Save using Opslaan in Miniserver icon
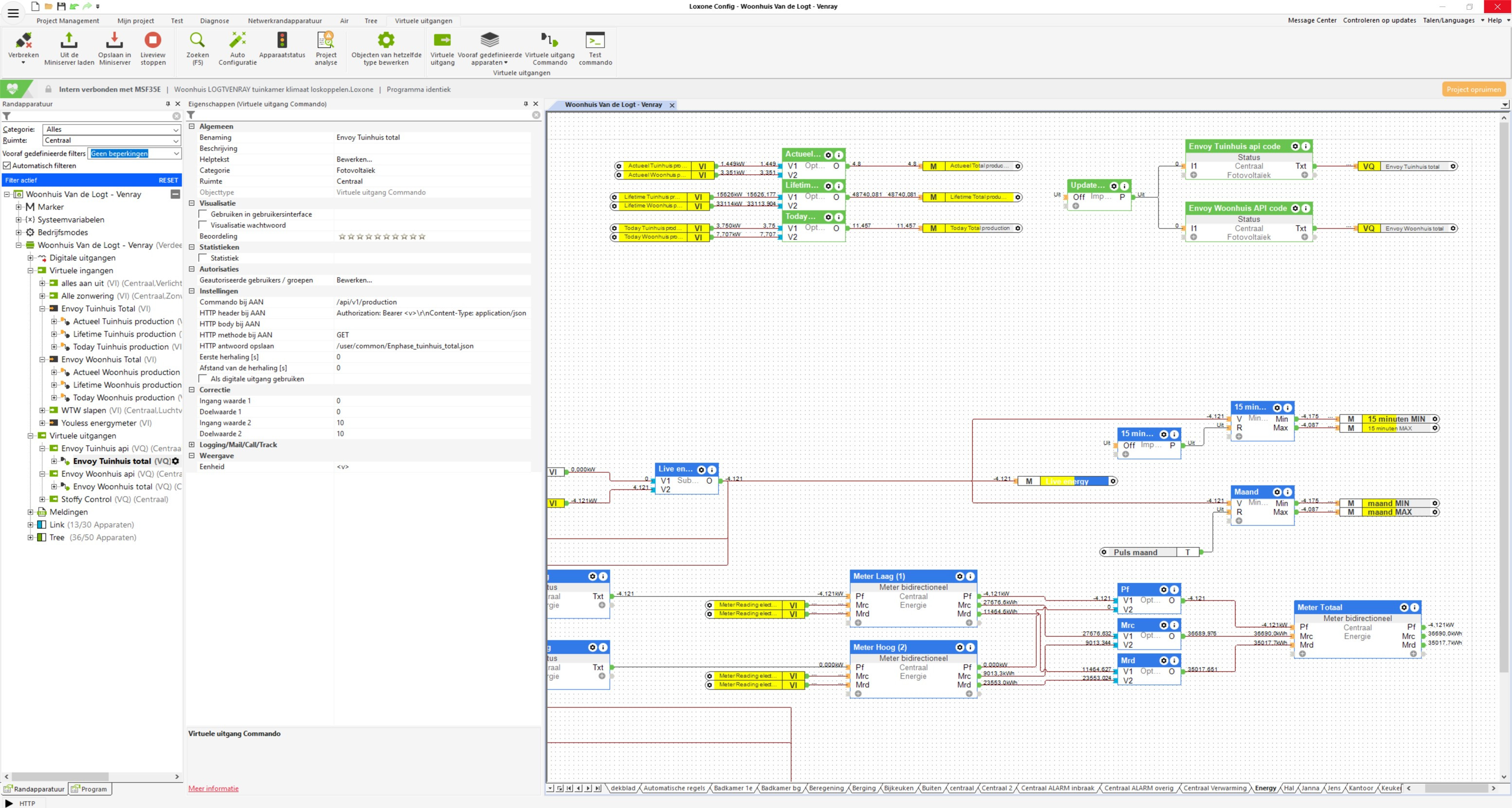This screenshot has width=1512, height=808. (114, 40)
